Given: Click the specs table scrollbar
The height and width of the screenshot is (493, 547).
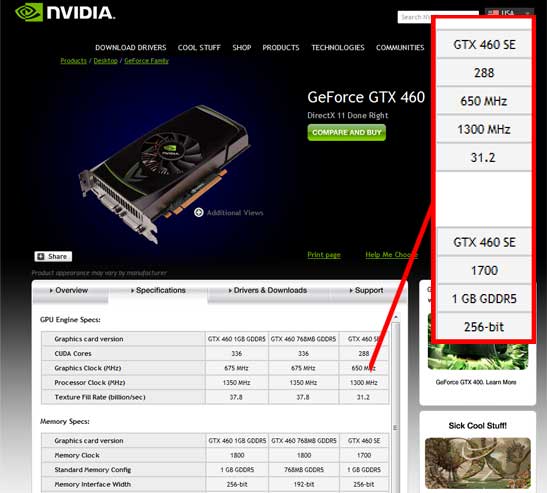Looking at the screenshot, I should point(396,405).
